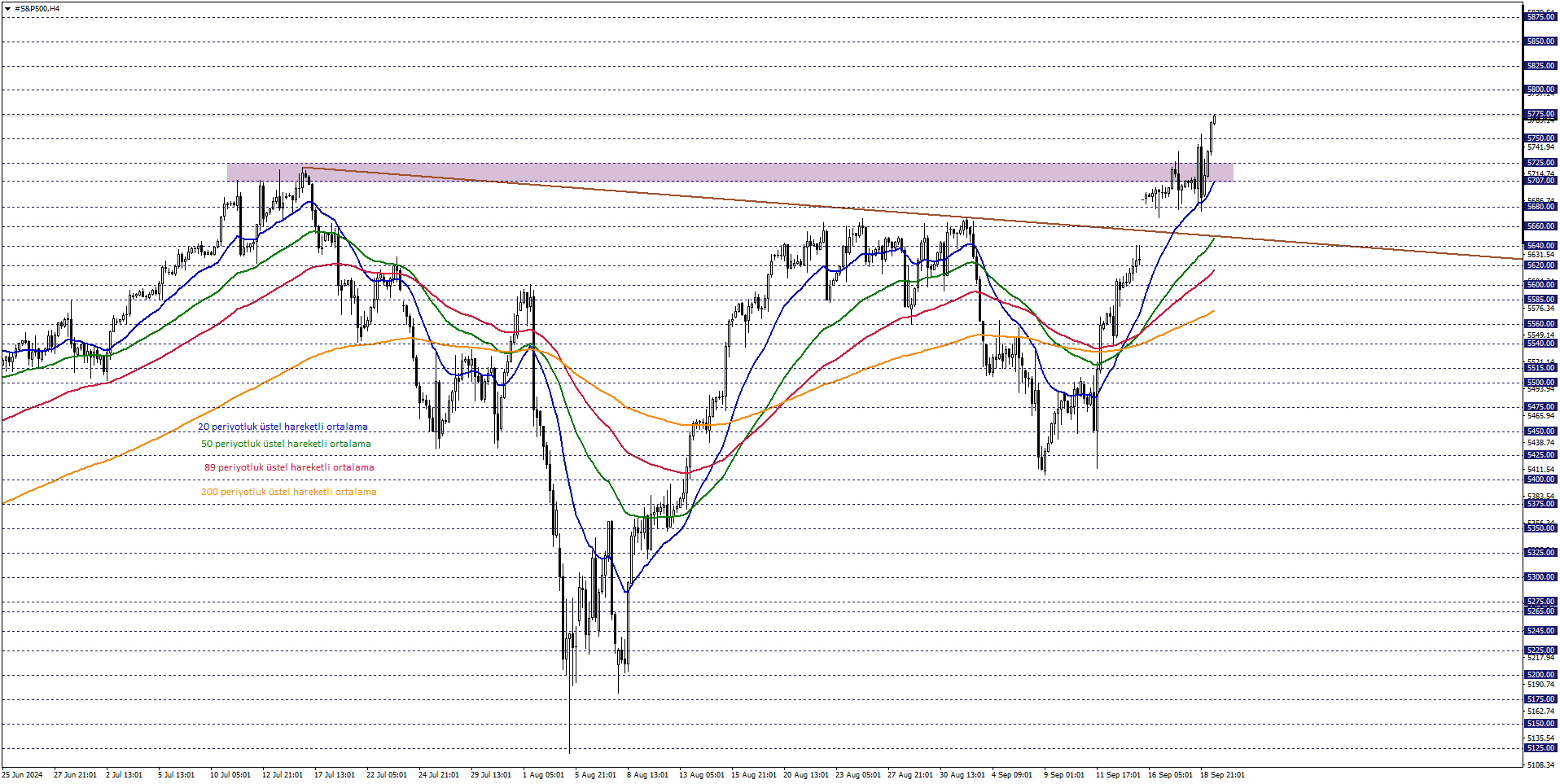Viewport: 1560px width, 784px height.
Task: Click the 5875.00 price level label
Action: point(1540,17)
